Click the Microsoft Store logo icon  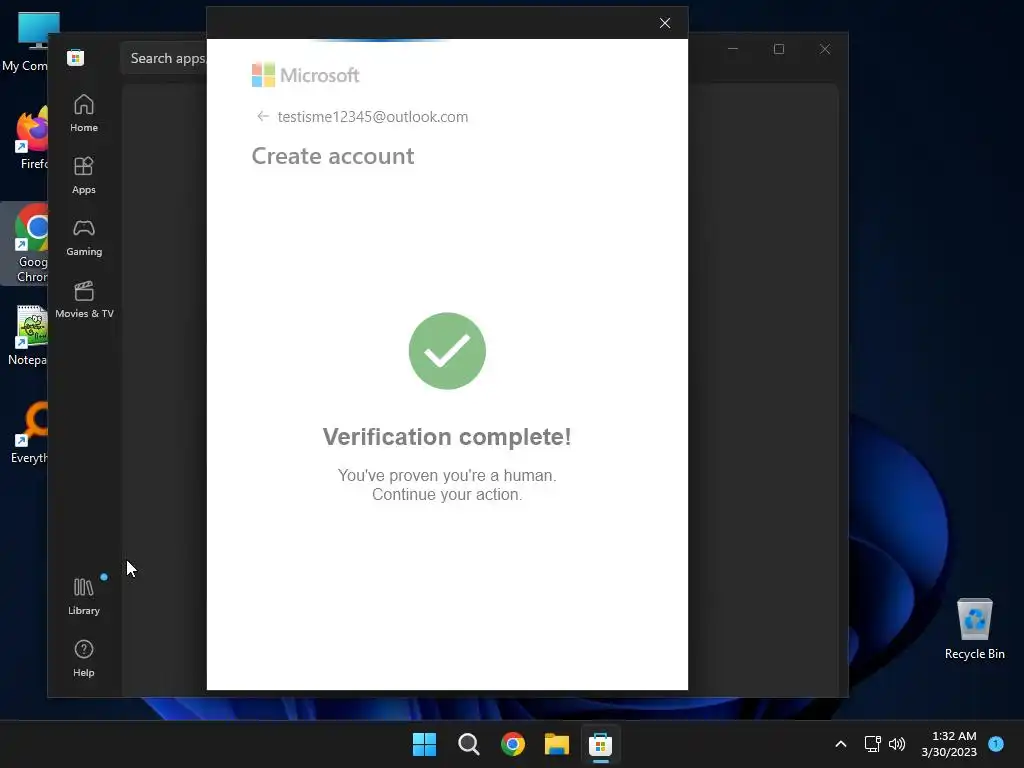click(x=75, y=57)
